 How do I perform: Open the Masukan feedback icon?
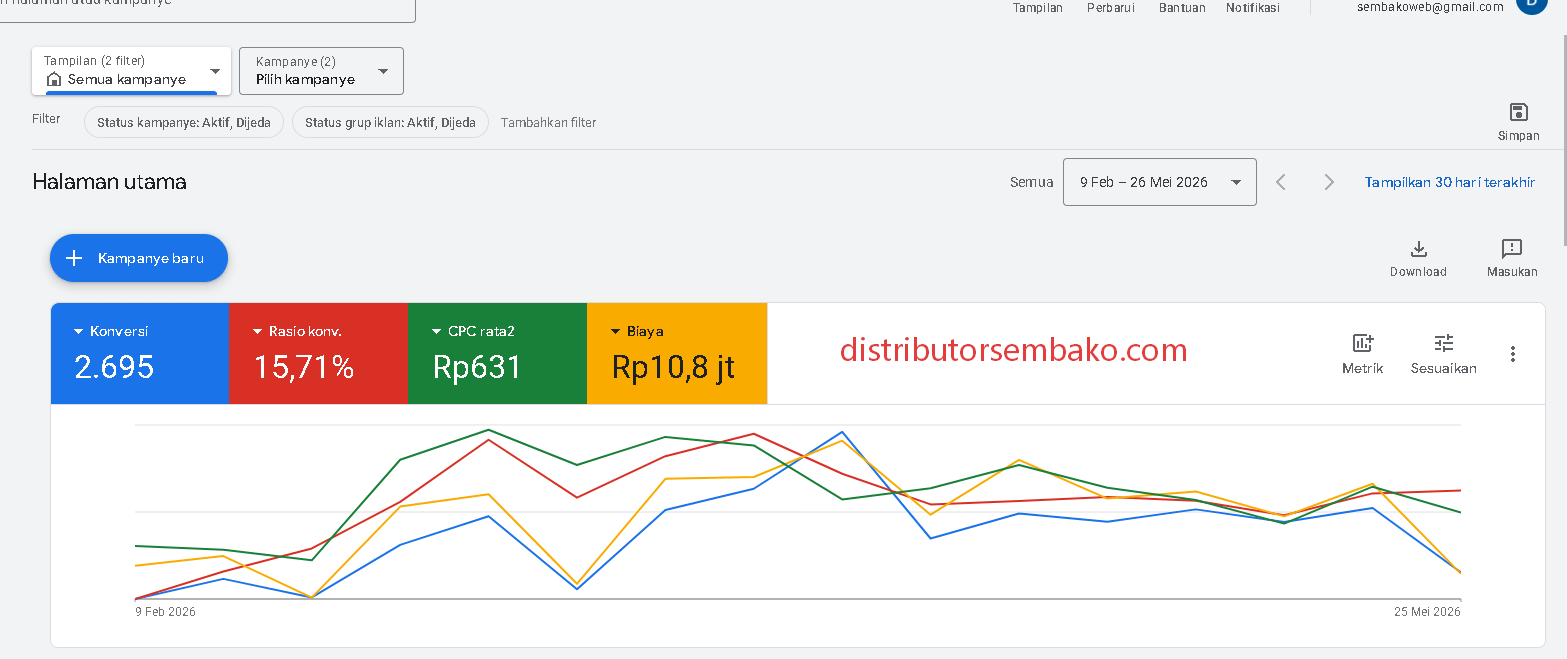click(1511, 249)
